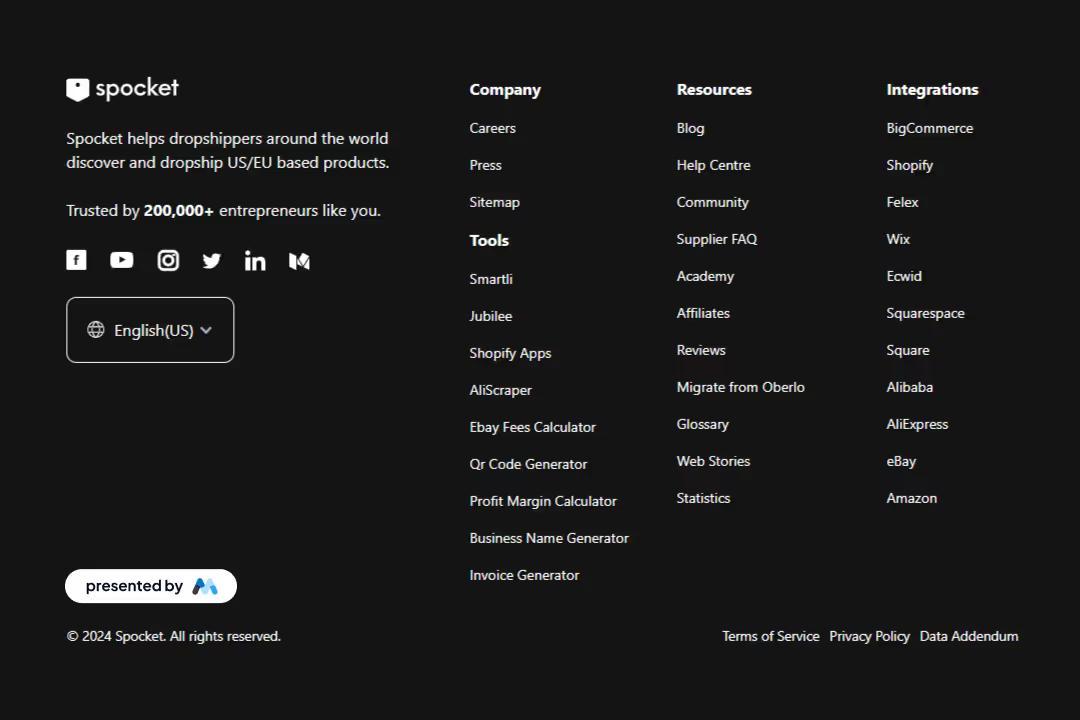
Task: Open the Qr Code Generator
Action: coord(528,464)
